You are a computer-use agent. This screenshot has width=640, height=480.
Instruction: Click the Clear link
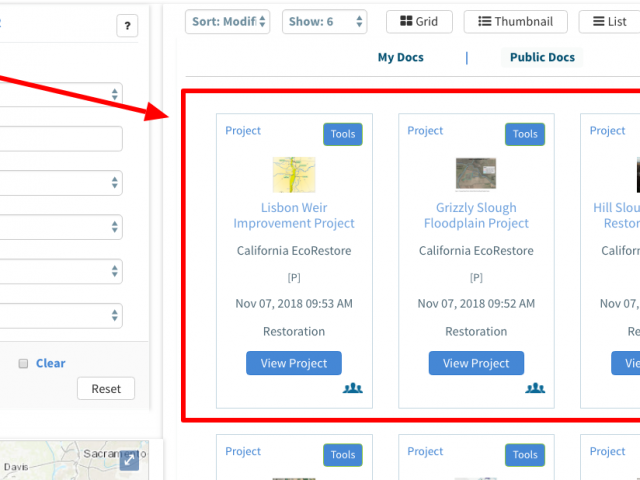click(x=51, y=363)
